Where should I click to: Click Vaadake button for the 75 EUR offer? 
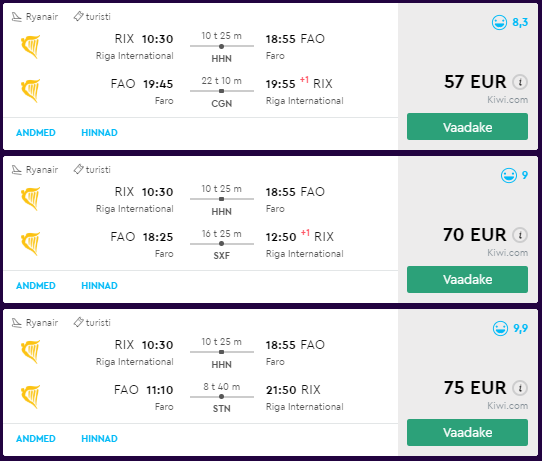click(x=467, y=433)
